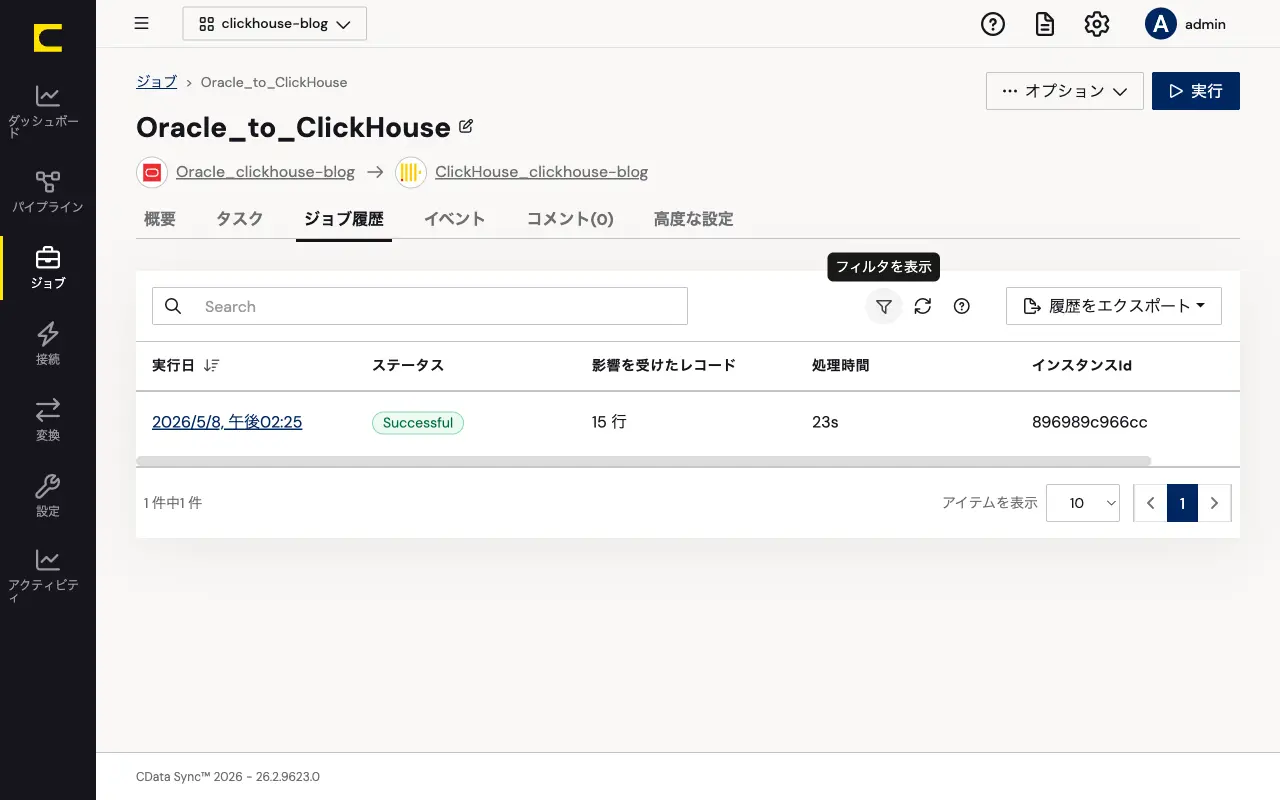Open the settings gear icon in header

tap(1097, 24)
